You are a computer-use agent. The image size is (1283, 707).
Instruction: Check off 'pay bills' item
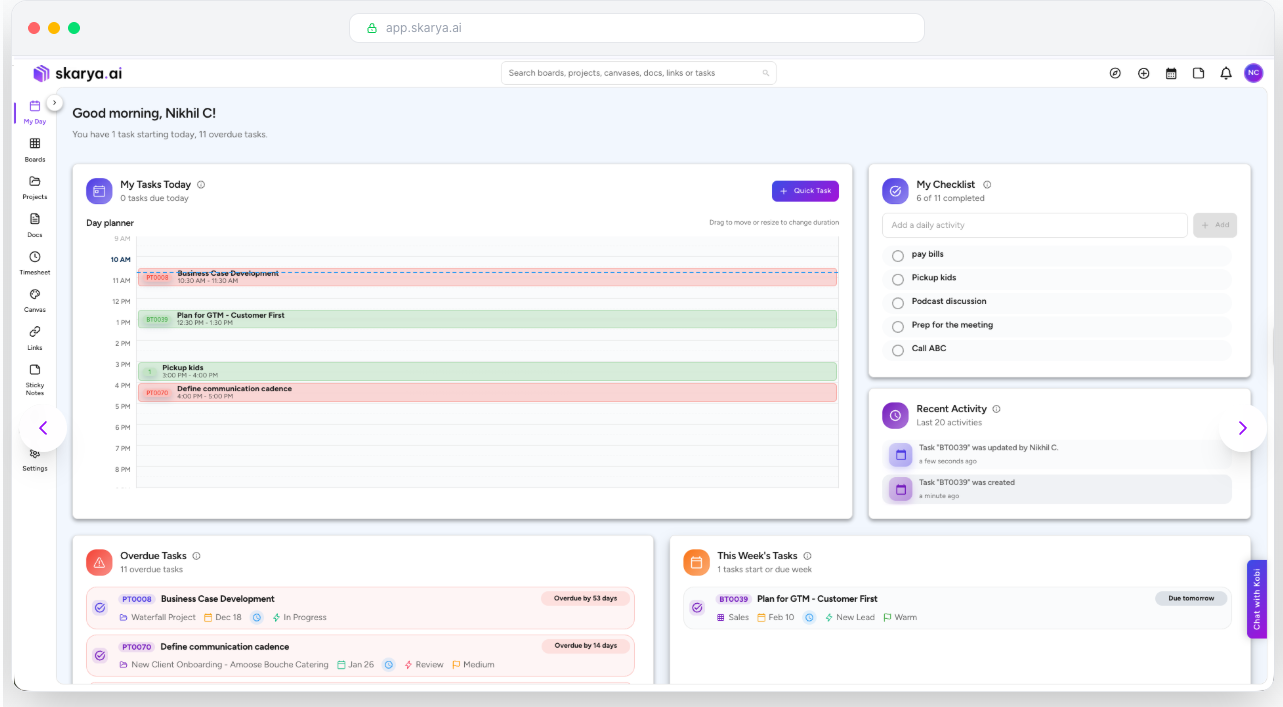897,256
